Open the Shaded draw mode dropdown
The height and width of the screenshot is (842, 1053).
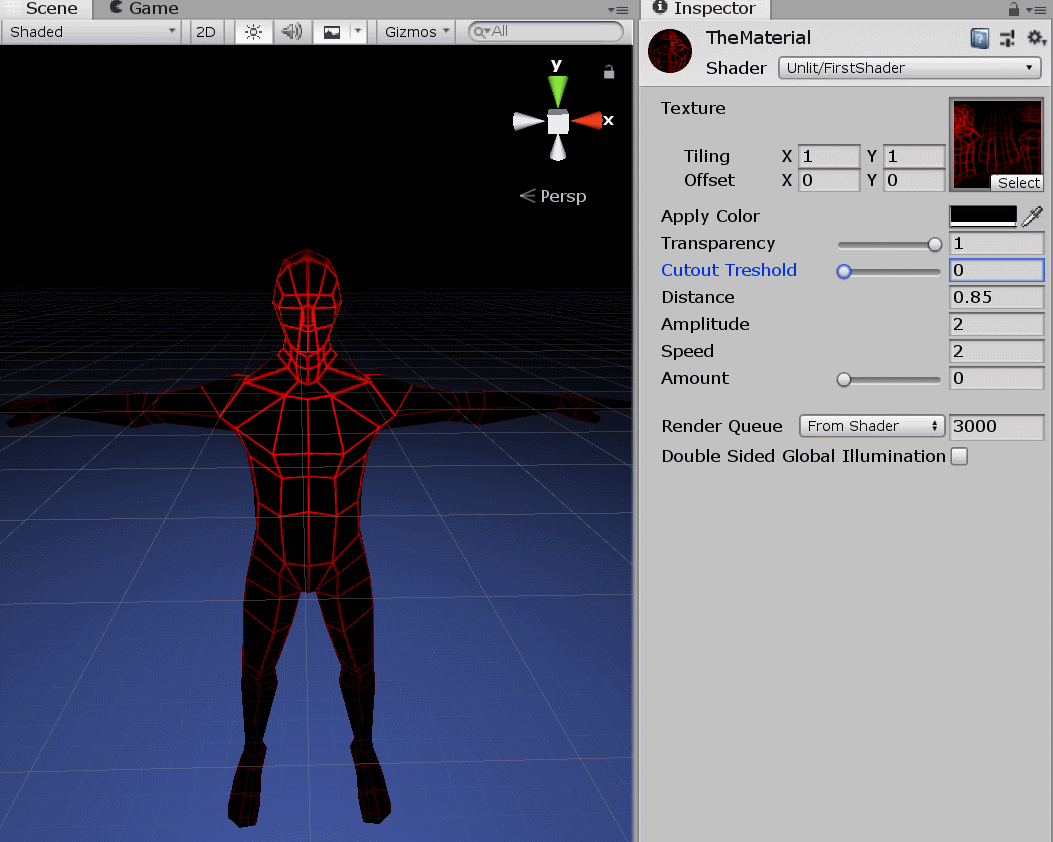91,32
